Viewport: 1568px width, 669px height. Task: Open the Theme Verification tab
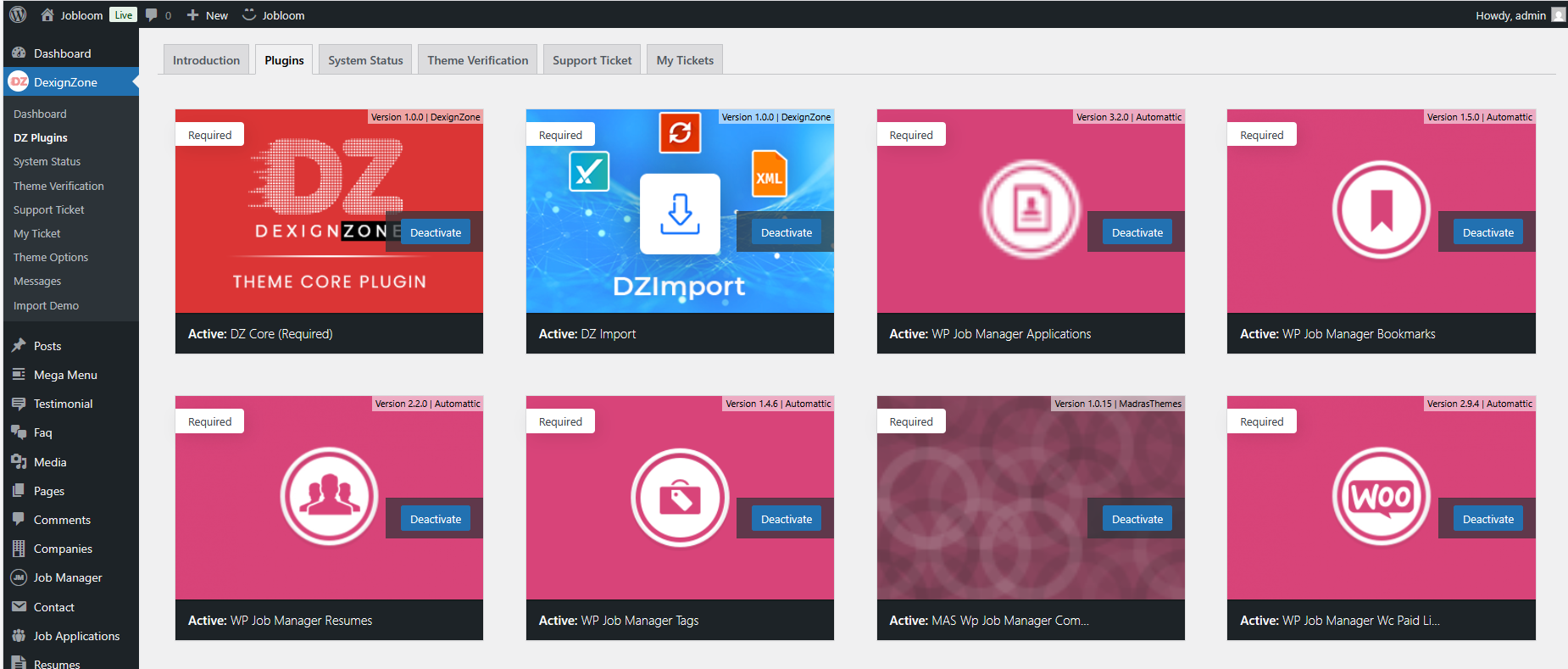477,60
